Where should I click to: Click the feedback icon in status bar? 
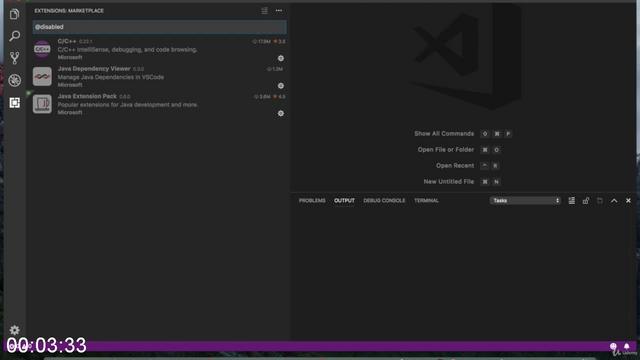[613, 347]
